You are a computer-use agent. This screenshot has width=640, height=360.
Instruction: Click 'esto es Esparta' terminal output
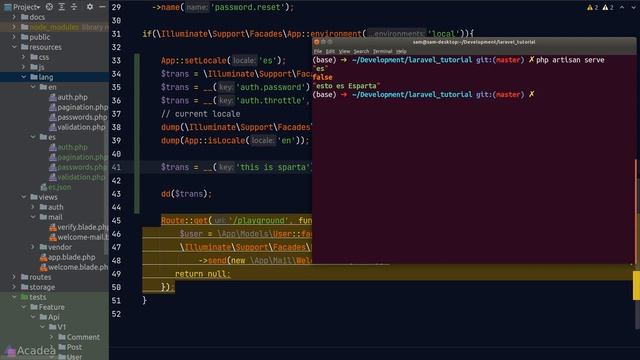point(346,86)
